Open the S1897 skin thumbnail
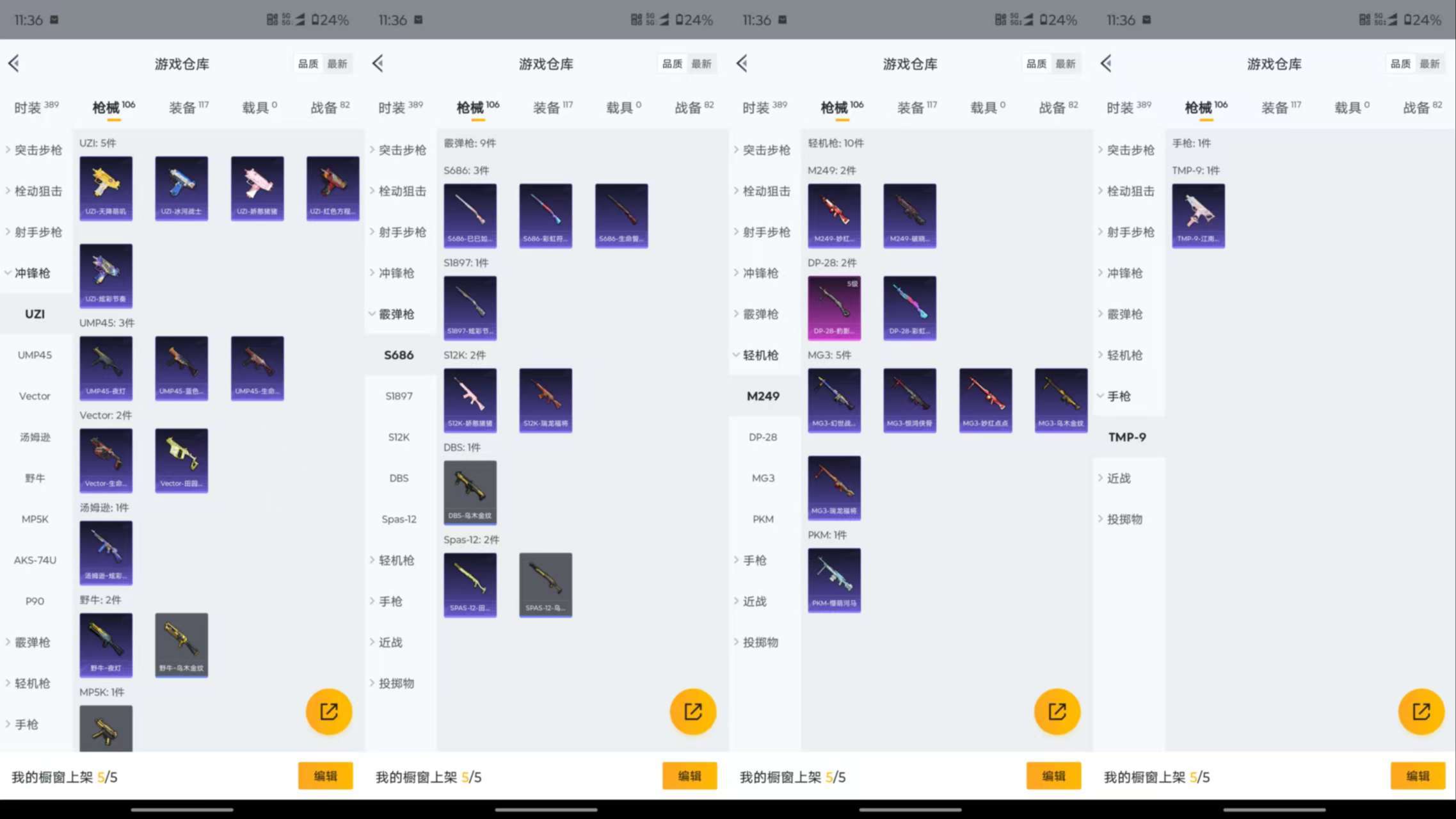 click(x=470, y=308)
